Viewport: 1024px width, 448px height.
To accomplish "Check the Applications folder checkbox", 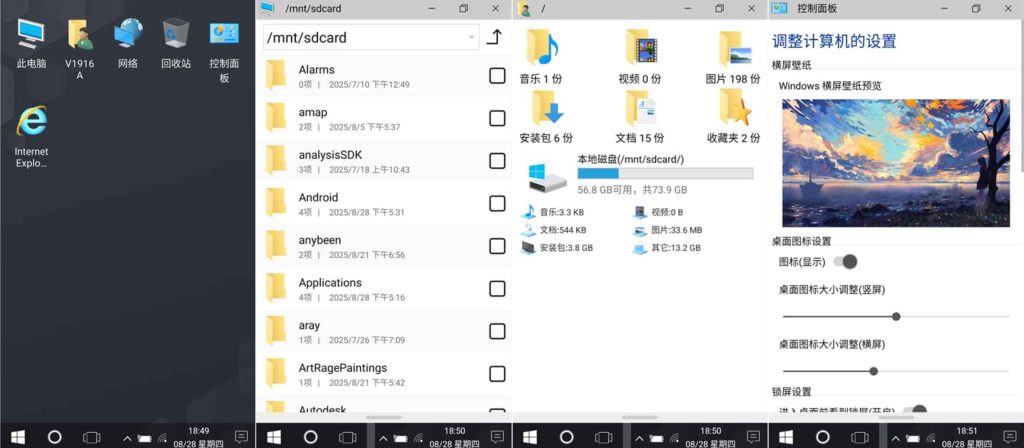I will point(497,289).
